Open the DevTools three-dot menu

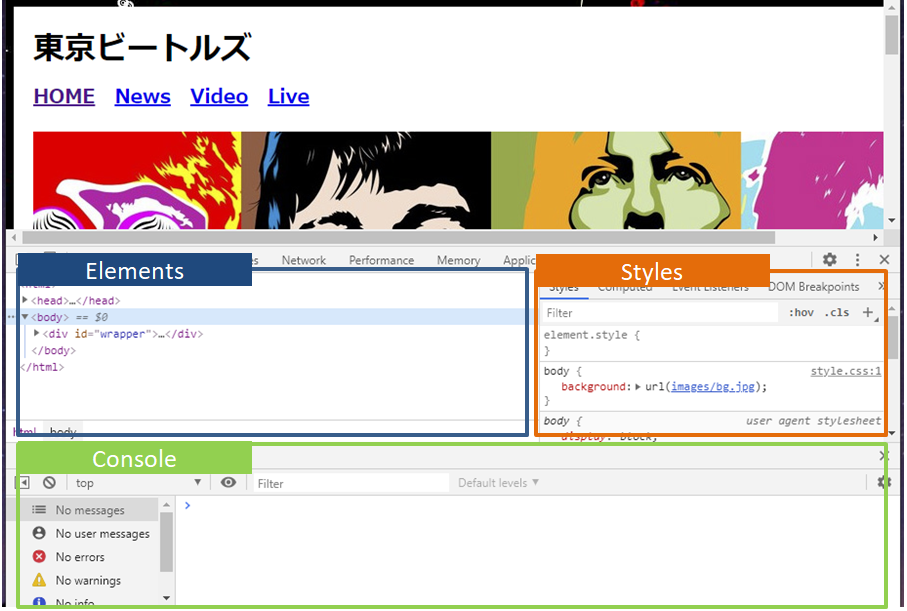(857, 260)
